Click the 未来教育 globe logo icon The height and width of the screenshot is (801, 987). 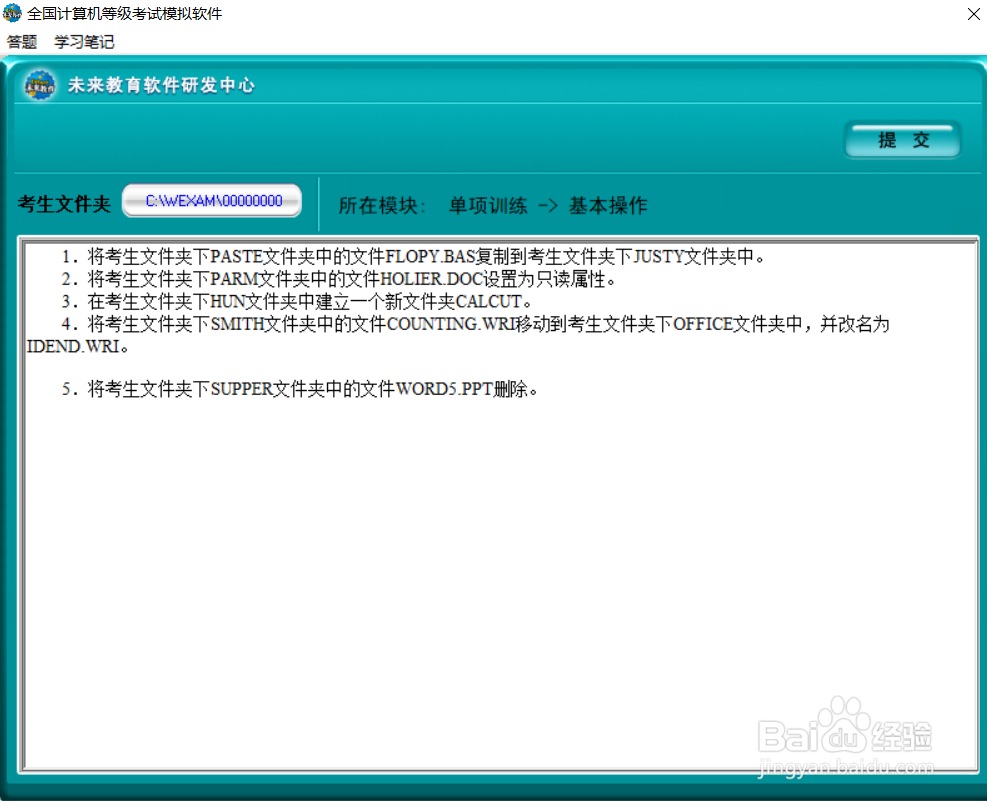pyautogui.click(x=40, y=85)
